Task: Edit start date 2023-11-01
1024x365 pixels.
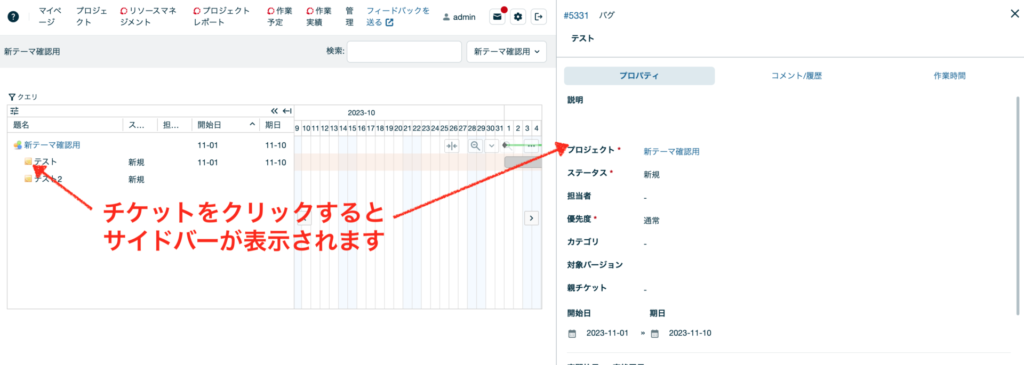Action: [607, 333]
